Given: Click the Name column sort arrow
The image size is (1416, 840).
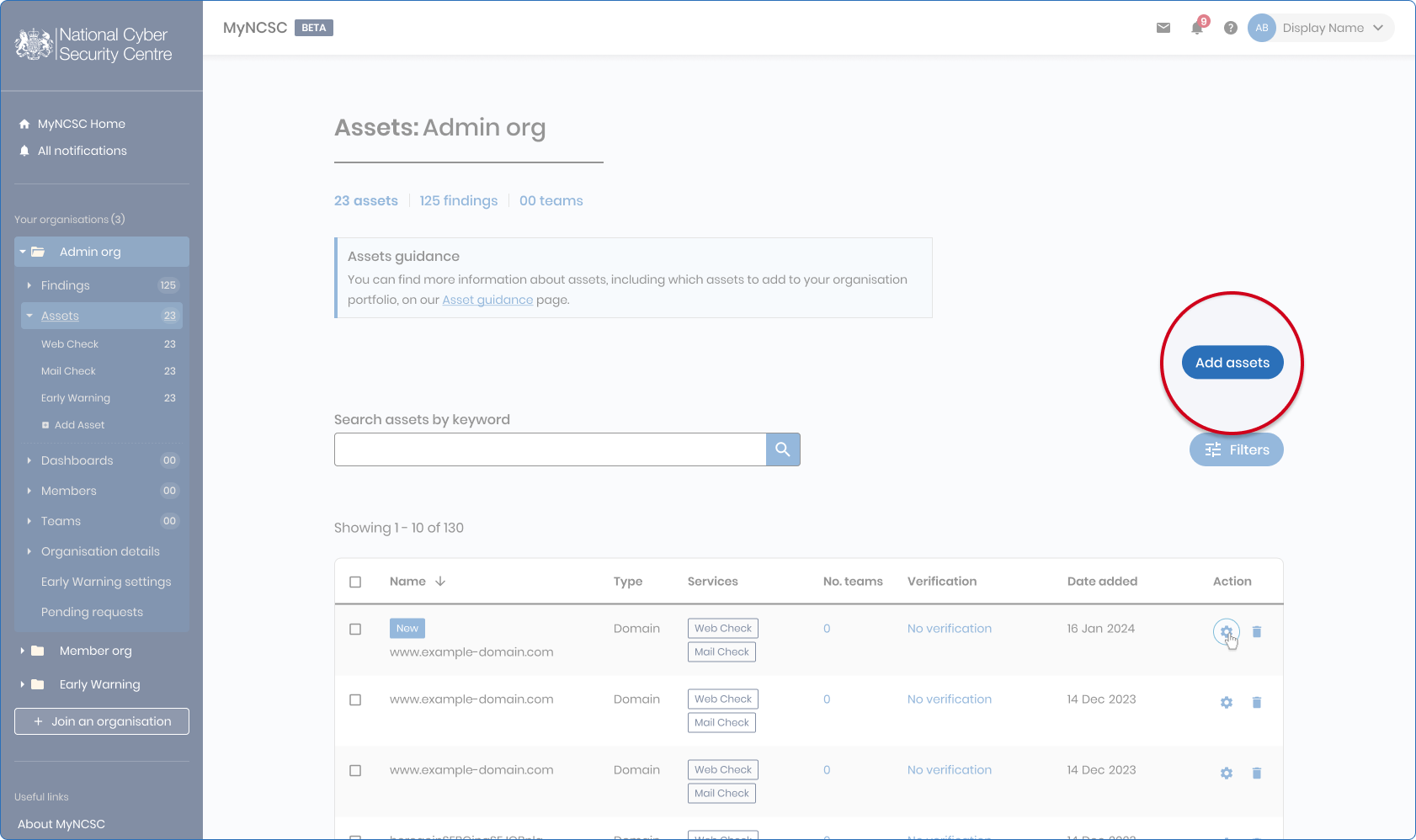Looking at the screenshot, I should coord(440,582).
